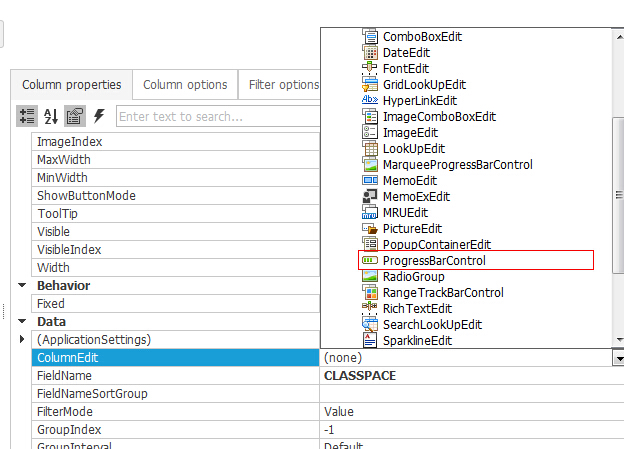Image resolution: width=624 pixels, height=449 pixels.
Task: Show events via lightning bolt icon
Action: (99, 116)
